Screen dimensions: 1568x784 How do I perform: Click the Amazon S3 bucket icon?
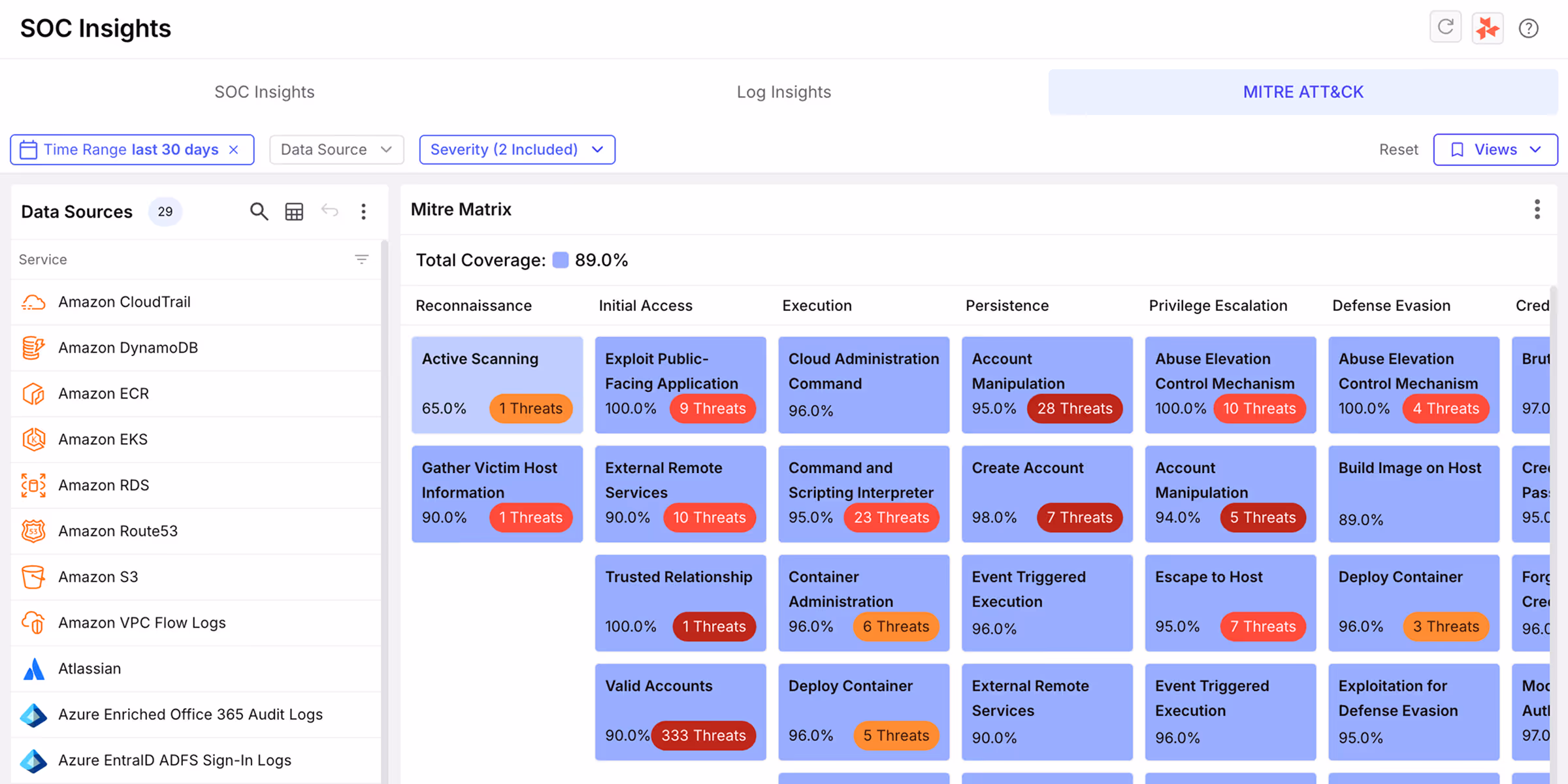[33, 577]
